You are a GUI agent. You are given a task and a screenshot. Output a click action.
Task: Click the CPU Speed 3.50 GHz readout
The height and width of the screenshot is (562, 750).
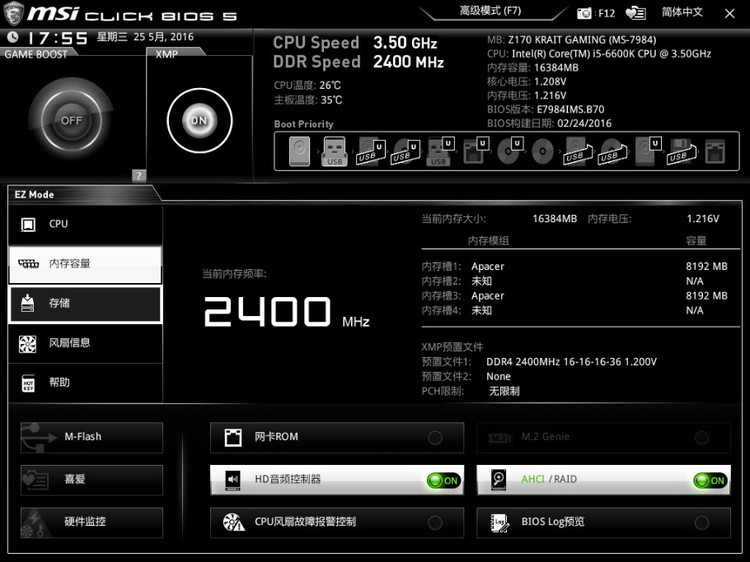(x=355, y=43)
